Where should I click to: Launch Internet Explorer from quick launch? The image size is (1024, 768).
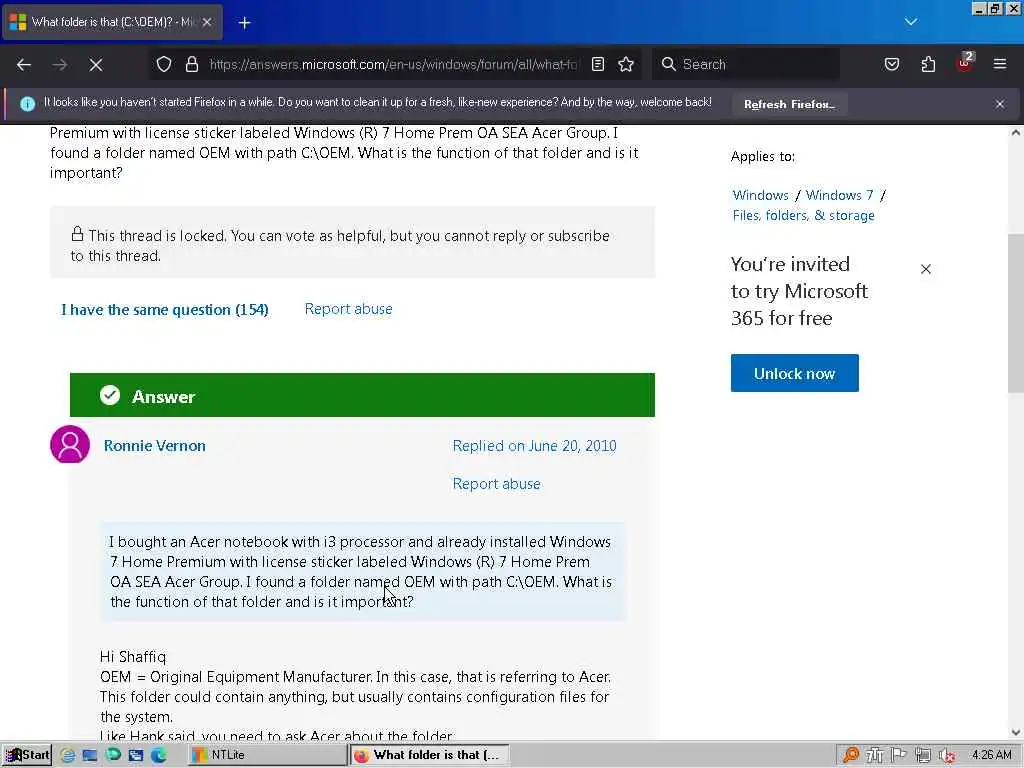pos(67,755)
